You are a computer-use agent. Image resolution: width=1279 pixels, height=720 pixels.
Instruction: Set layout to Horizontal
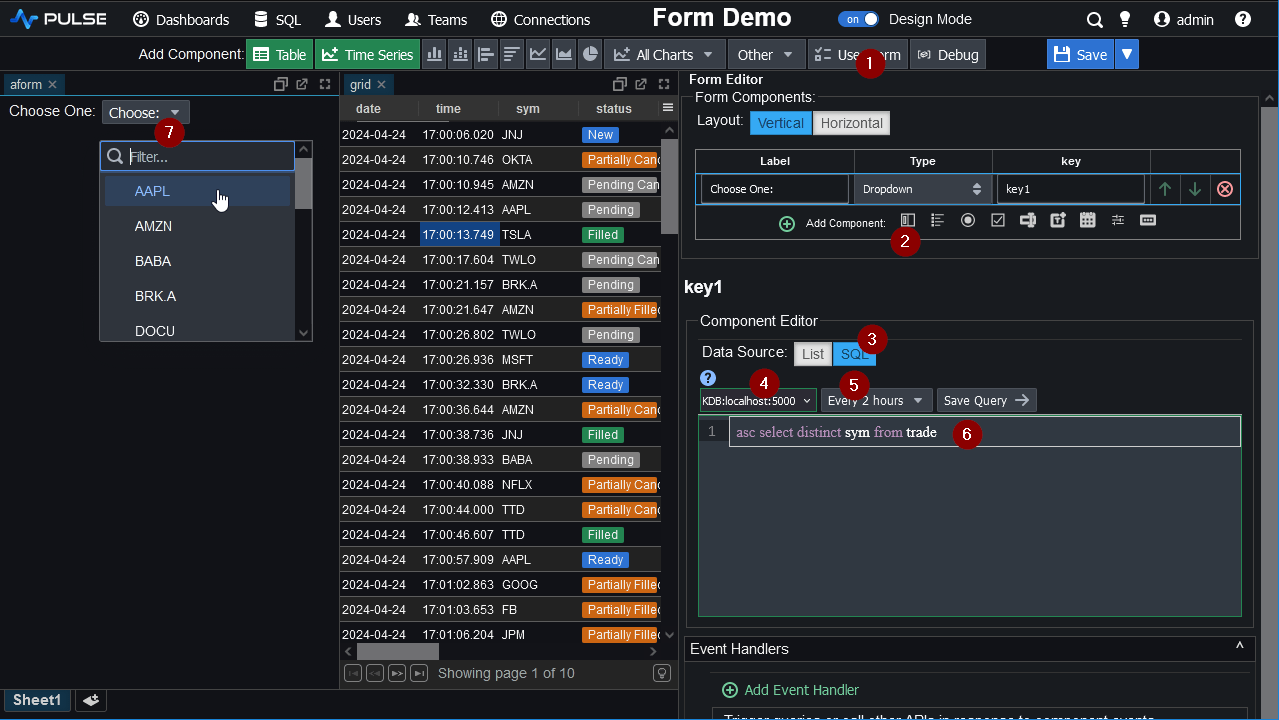pos(851,123)
